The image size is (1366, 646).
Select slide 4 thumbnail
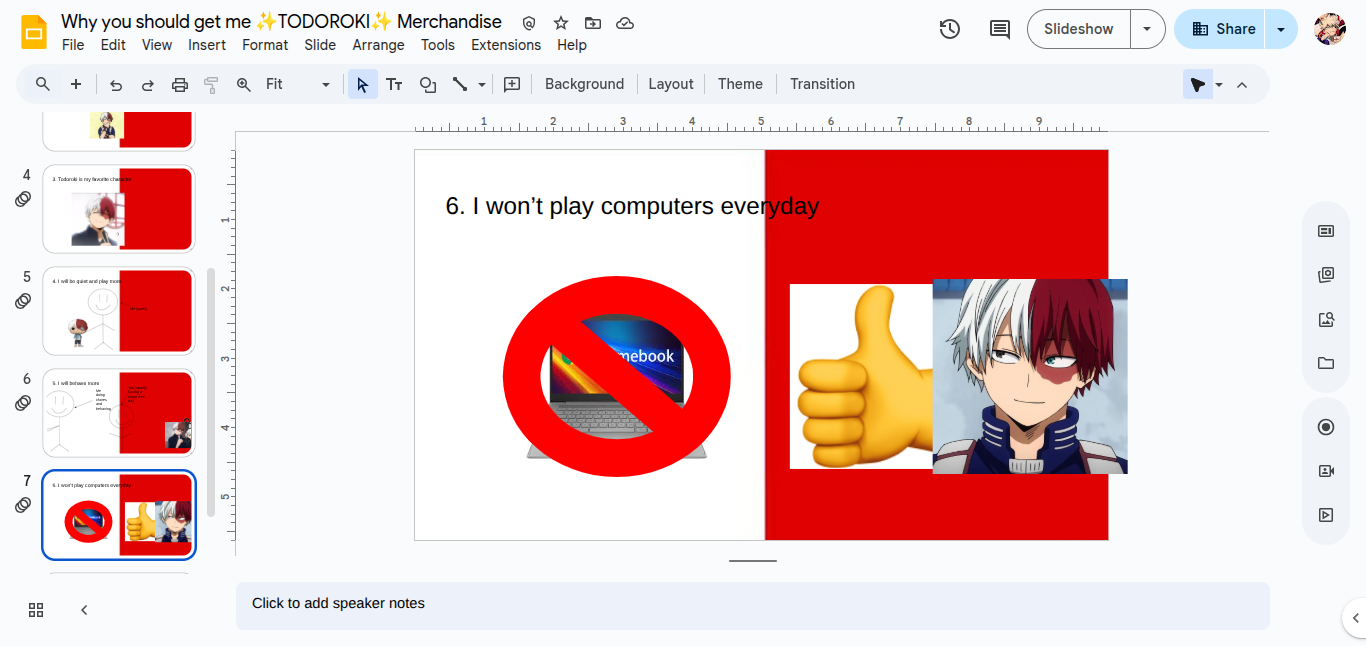(119, 209)
